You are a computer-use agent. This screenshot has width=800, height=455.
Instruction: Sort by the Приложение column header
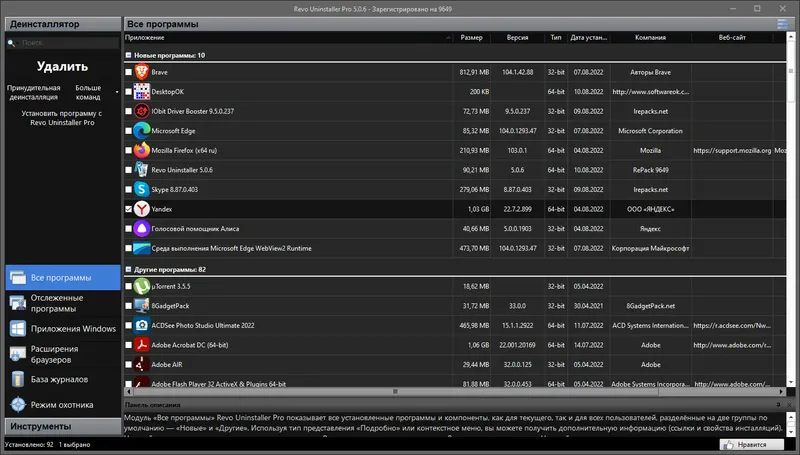[288, 38]
